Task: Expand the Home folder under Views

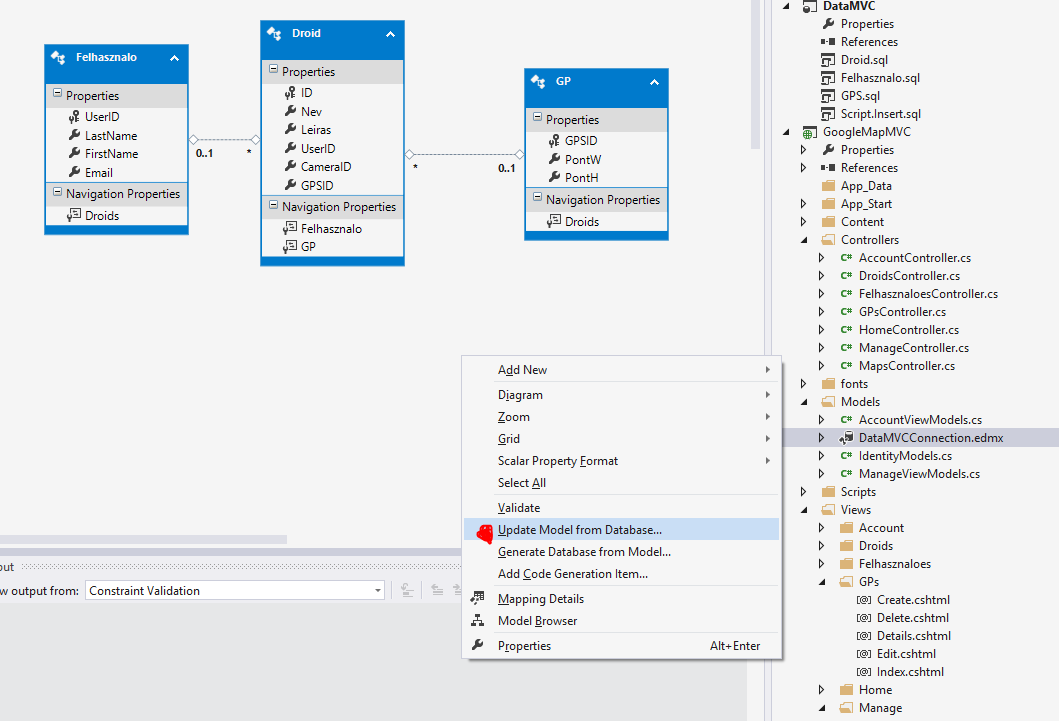Action: click(821, 690)
